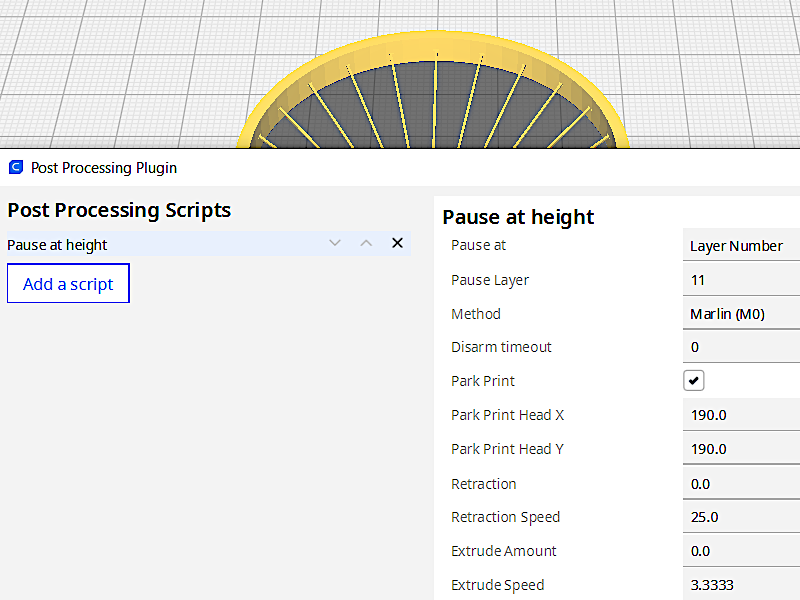This screenshot has height=600, width=800.
Task: Click the Retraction label
Action: tap(483, 484)
